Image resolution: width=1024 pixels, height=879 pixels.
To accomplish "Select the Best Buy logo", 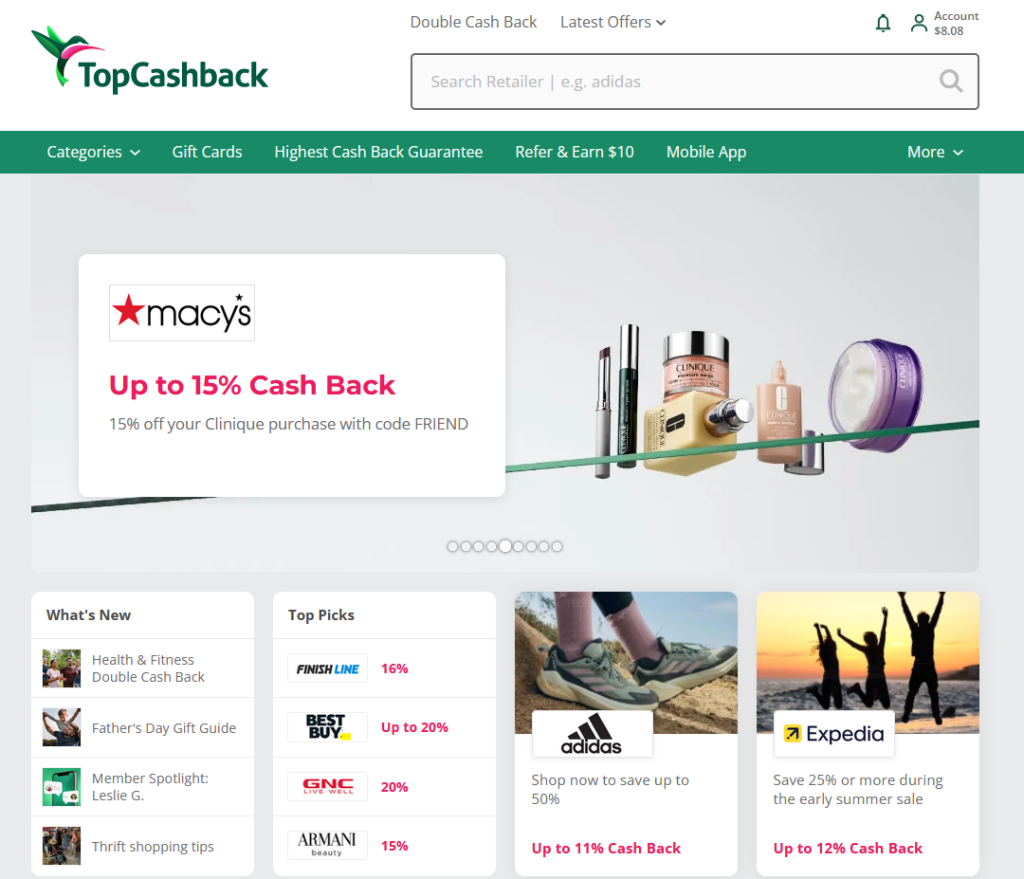I will coord(327,727).
